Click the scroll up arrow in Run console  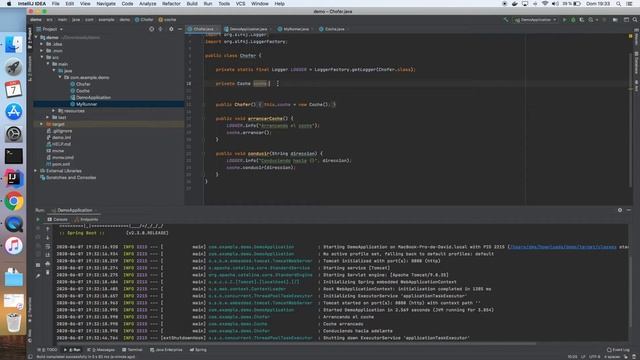[48, 229]
